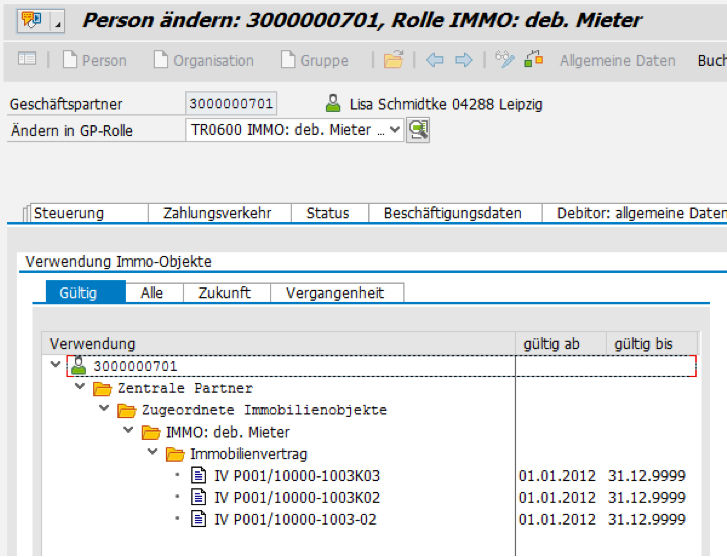
Task: Create new Organisation from toolbar
Action: [x=203, y=60]
